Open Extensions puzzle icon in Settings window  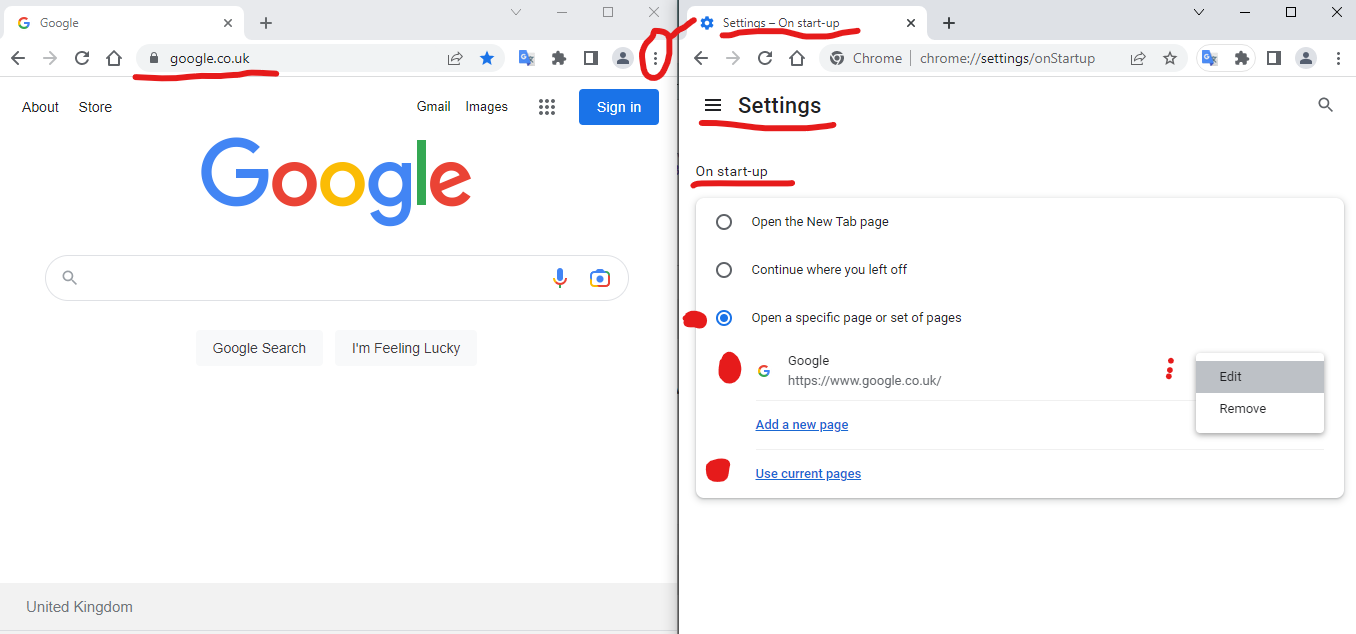click(1242, 58)
